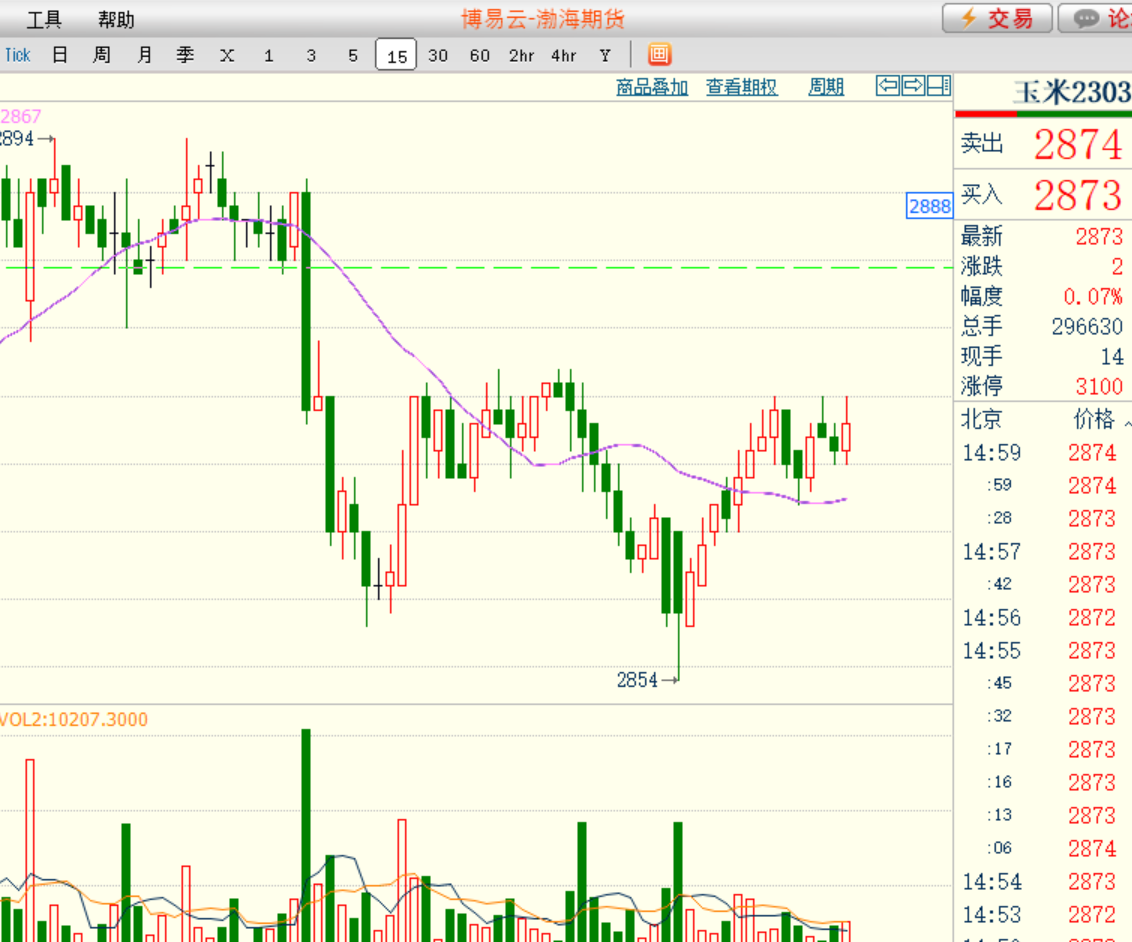Select the 14:55 tick row

click(1042, 650)
